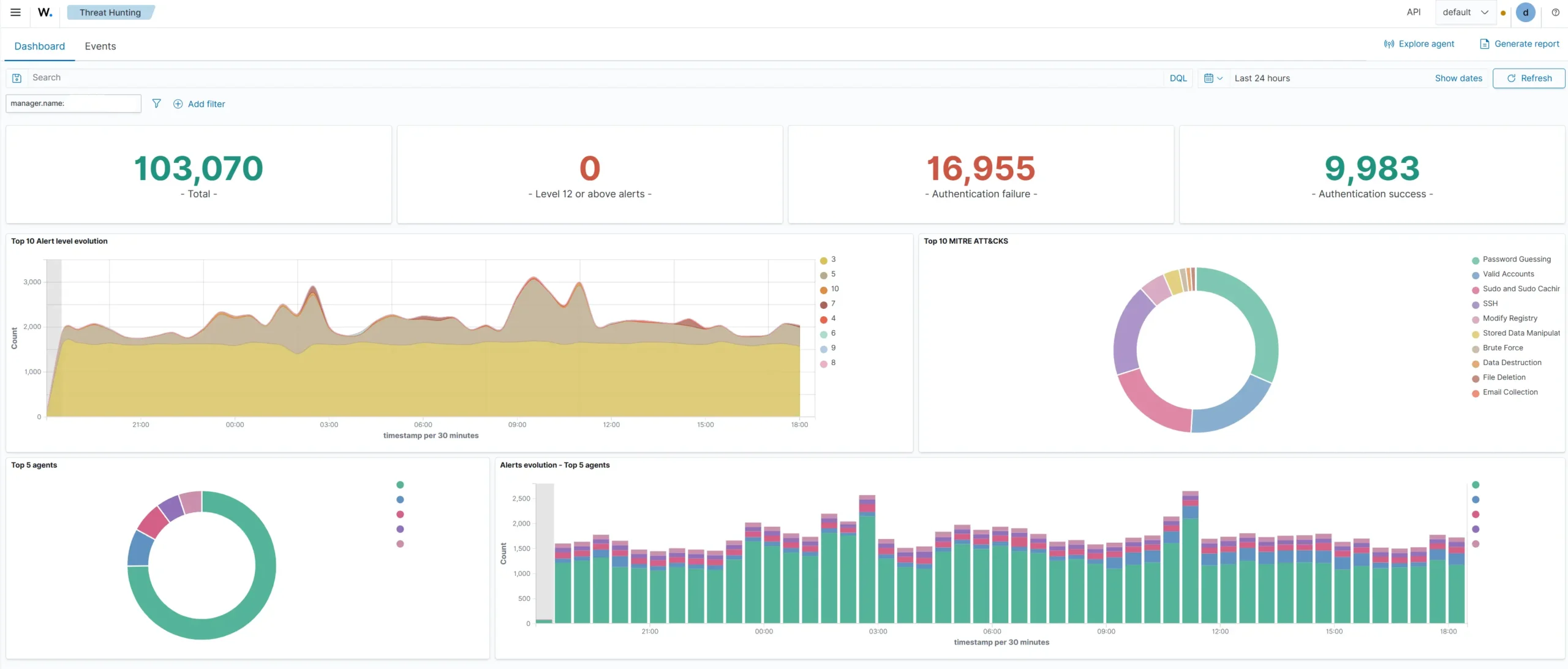This screenshot has height=669, width=1568.
Task: Toggle the level 3 legend entry
Action: click(828, 260)
